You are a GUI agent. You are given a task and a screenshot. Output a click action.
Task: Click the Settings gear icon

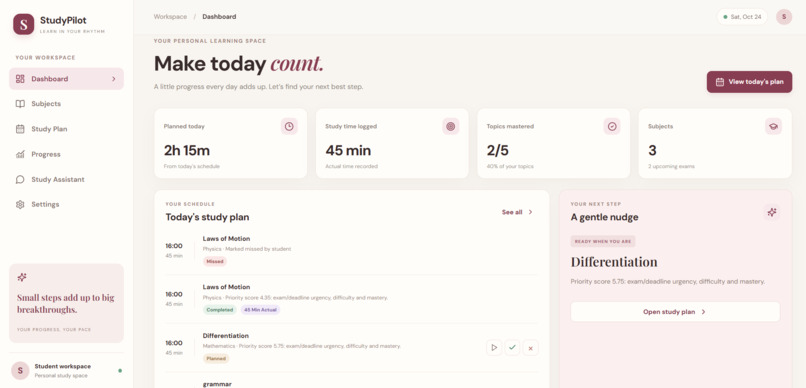(x=20, y=205)
